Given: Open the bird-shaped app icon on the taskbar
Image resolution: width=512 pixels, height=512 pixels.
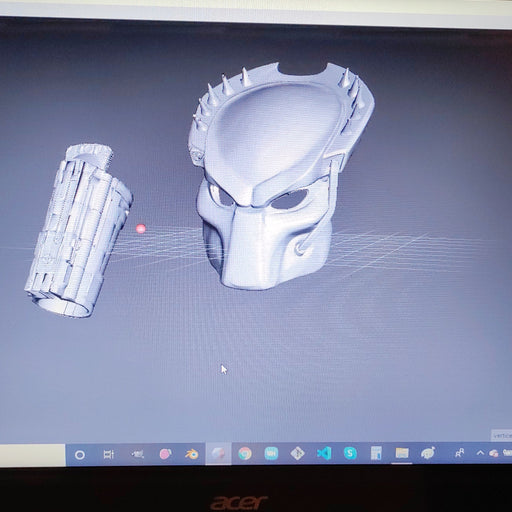Looking at the screenshot, I should [x=428, y=453].
